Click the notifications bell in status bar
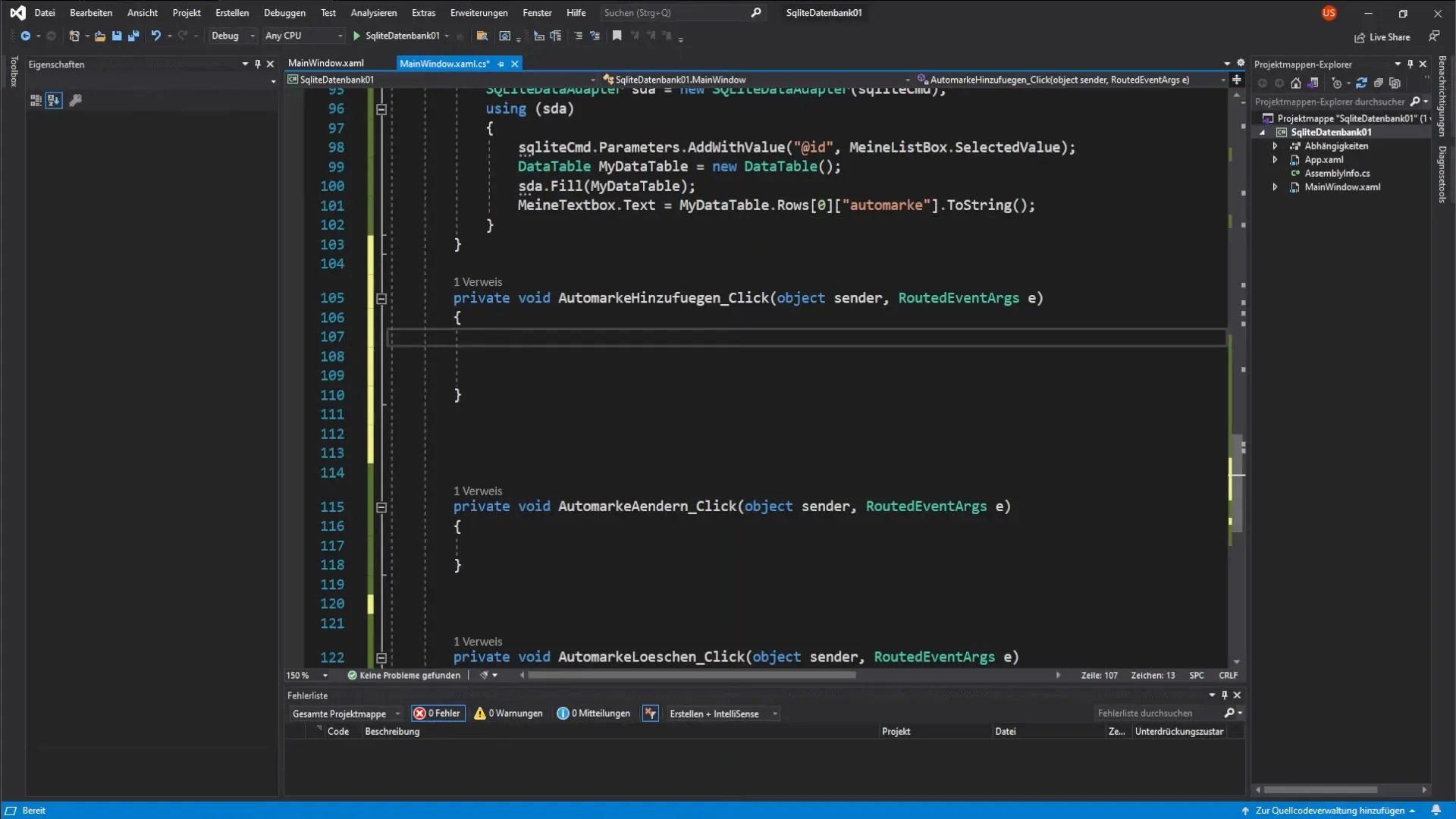 click(1436, 811)
